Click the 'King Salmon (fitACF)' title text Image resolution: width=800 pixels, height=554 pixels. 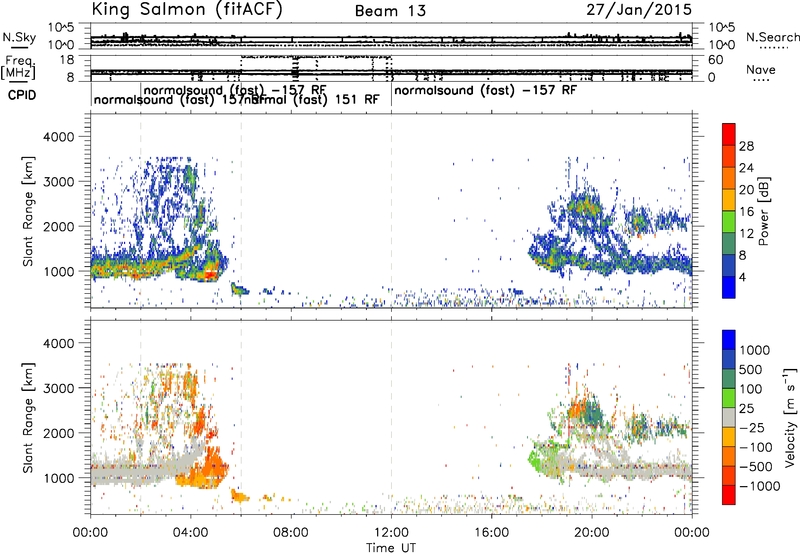[x=187, y=10]
